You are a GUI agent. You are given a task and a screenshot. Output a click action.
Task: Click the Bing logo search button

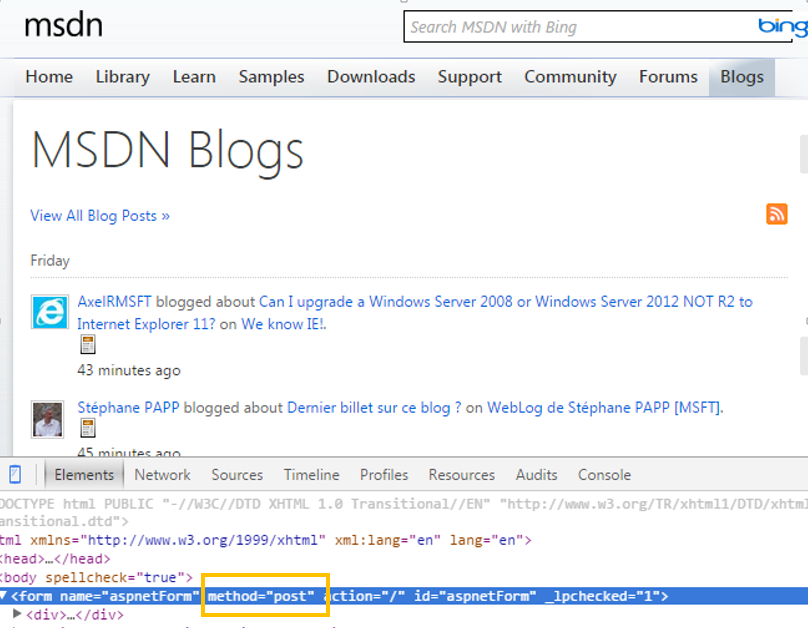coord(782,26)
